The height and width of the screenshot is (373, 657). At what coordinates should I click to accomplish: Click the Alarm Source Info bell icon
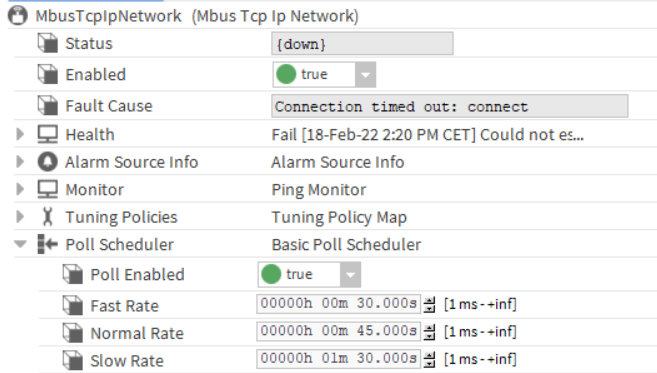pos(47,162)
